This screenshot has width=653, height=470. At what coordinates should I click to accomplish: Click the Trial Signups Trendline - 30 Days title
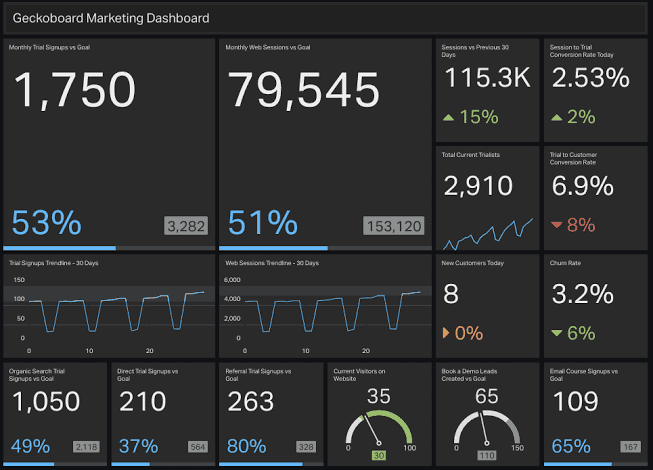point(54,263)
